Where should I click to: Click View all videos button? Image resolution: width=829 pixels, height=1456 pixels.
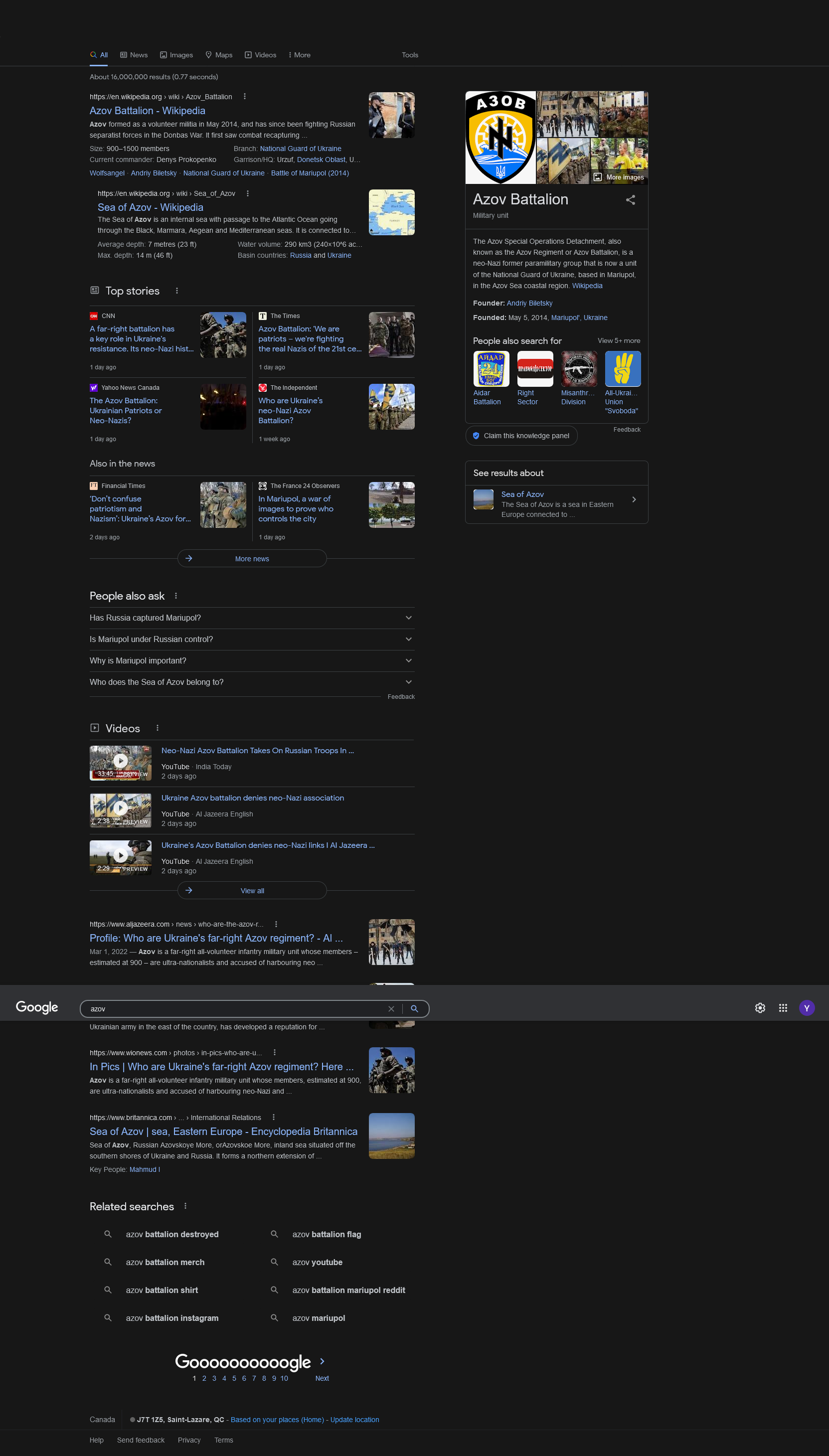pyautogui.click(x=252, y=890)
